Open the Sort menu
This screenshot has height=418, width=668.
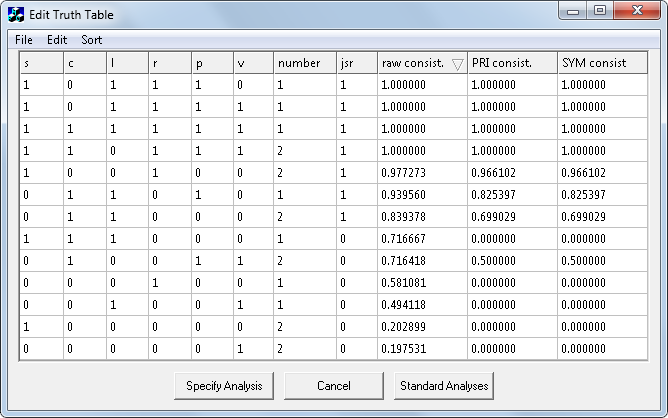point(92,40)
